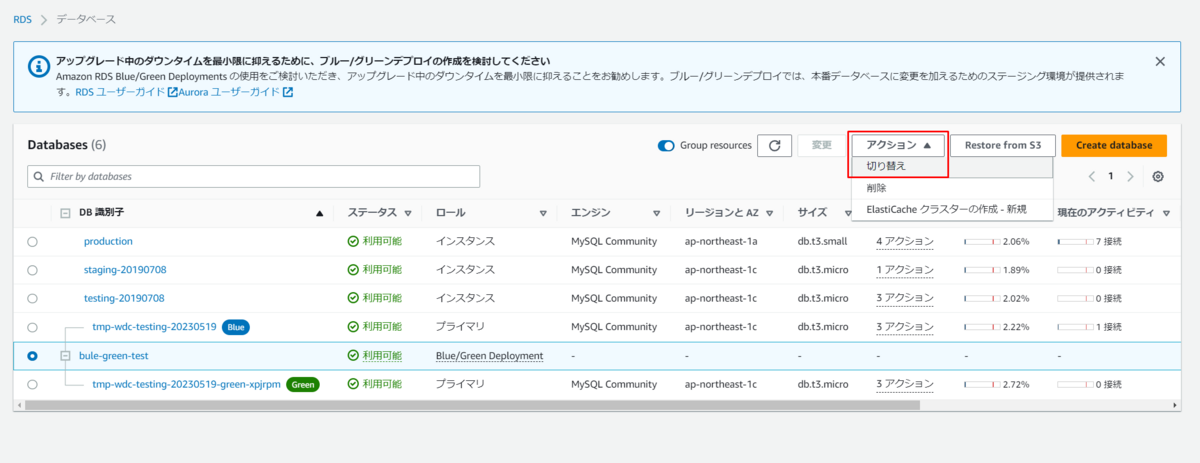Focus the Filter by databases search field

pyautogui.click(x=254, y=177)
